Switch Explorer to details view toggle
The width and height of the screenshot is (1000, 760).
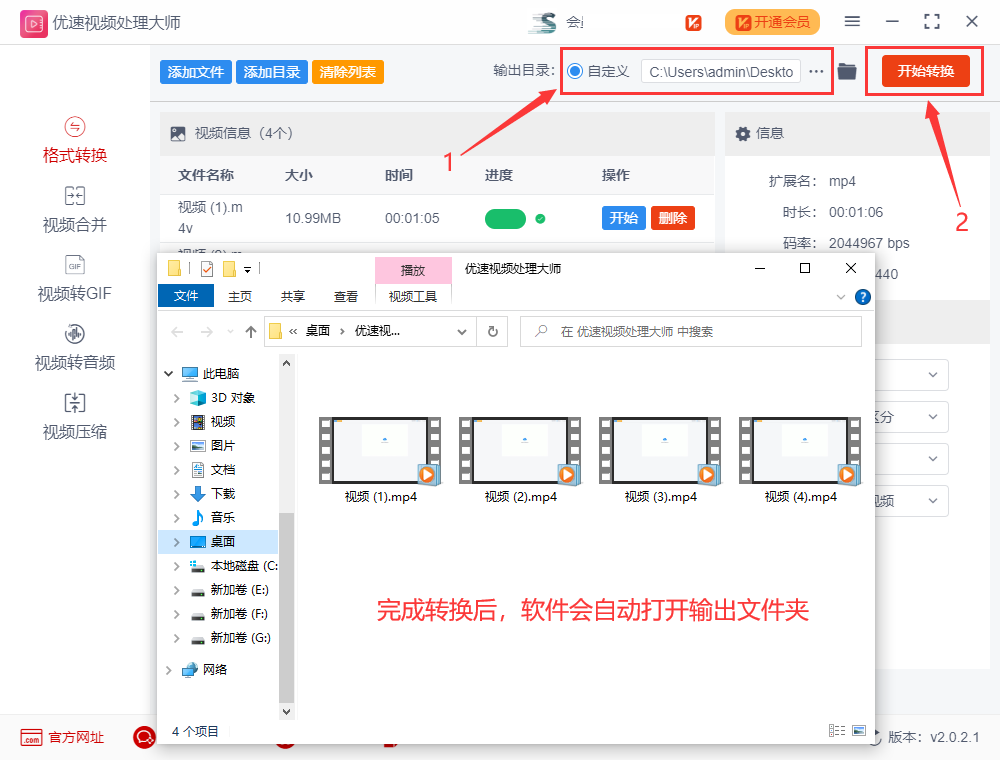[836, 730]
